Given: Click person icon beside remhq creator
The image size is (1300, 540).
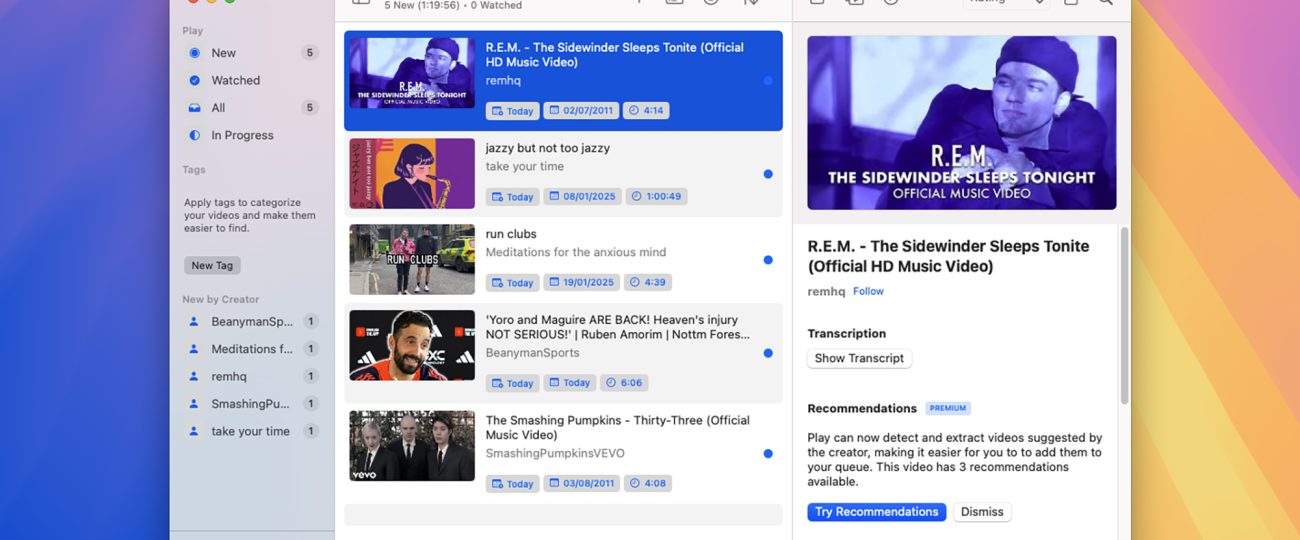Looking at the screenshot, I should coord(194,377).
